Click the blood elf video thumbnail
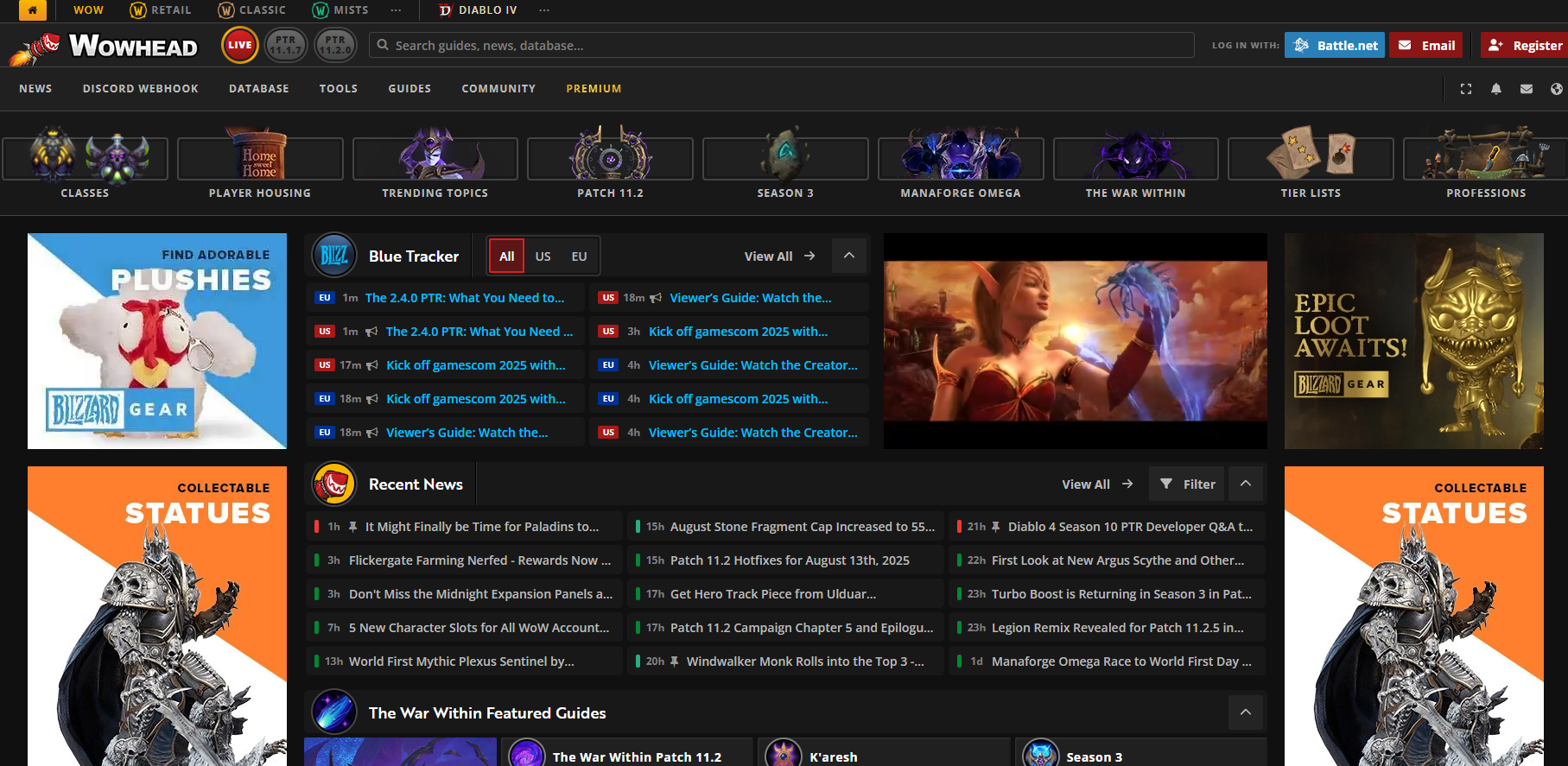Image resolution: width=1568 pixels, height=766 pixels. pyautogui.click(x=1076, y=341)
